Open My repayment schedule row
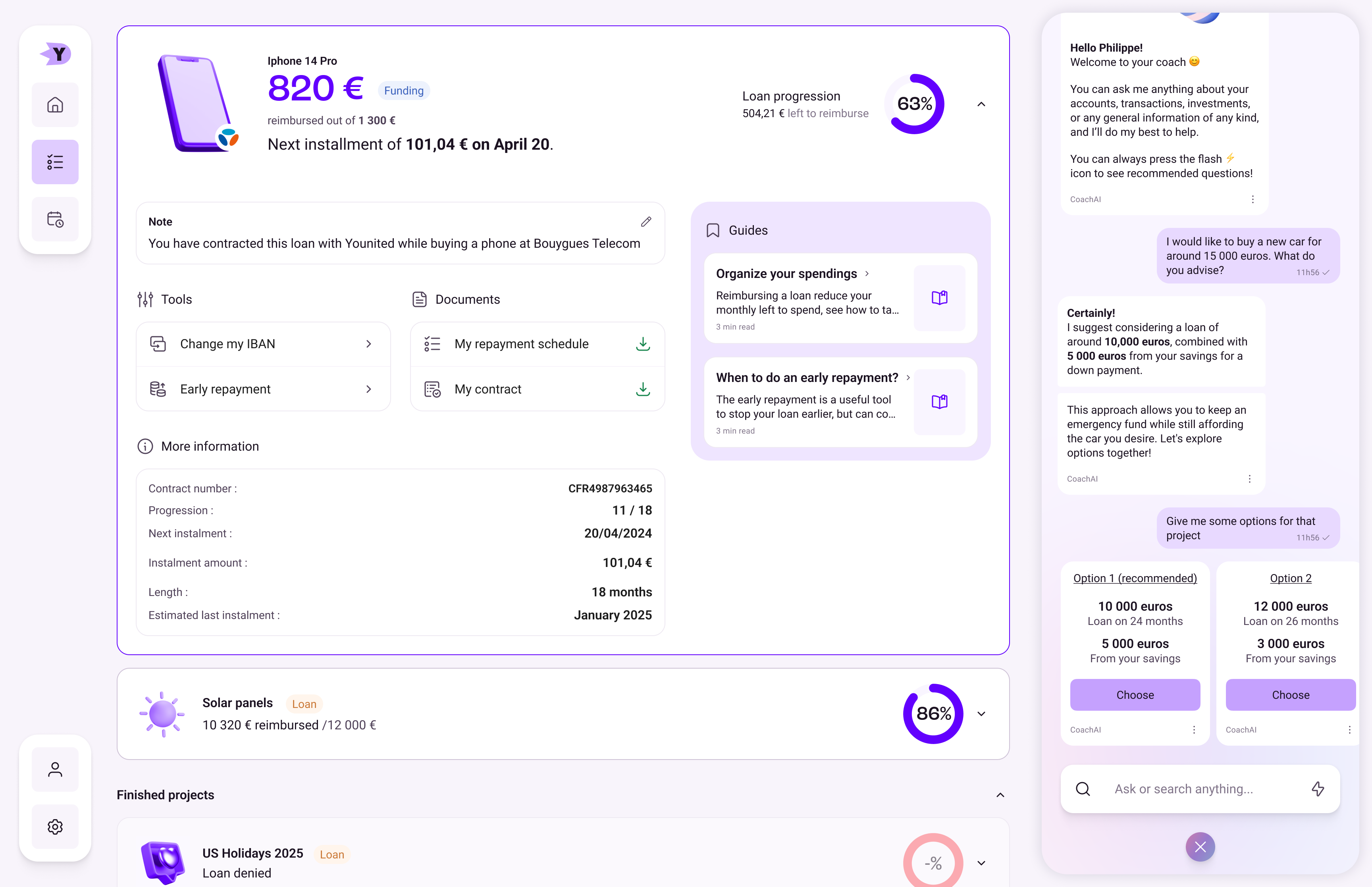Screen dimensions: 1372x887 coord(537,344)
